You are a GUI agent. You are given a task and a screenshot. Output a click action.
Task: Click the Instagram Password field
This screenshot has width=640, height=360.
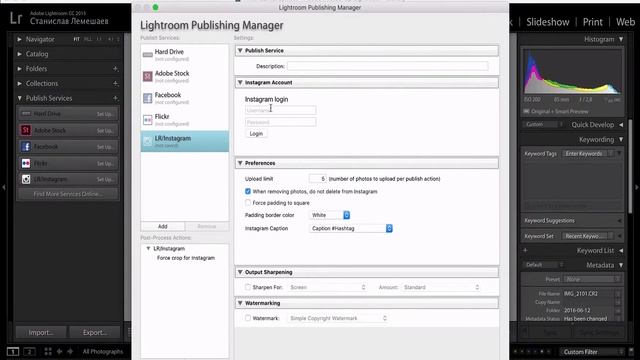[280, 122]
